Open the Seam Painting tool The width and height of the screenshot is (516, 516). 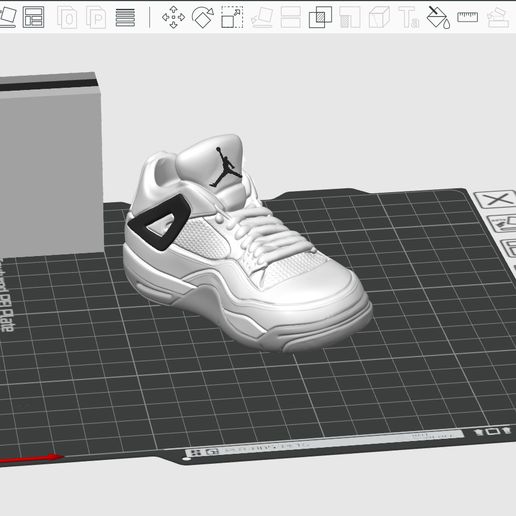click(x=379, y=17)
